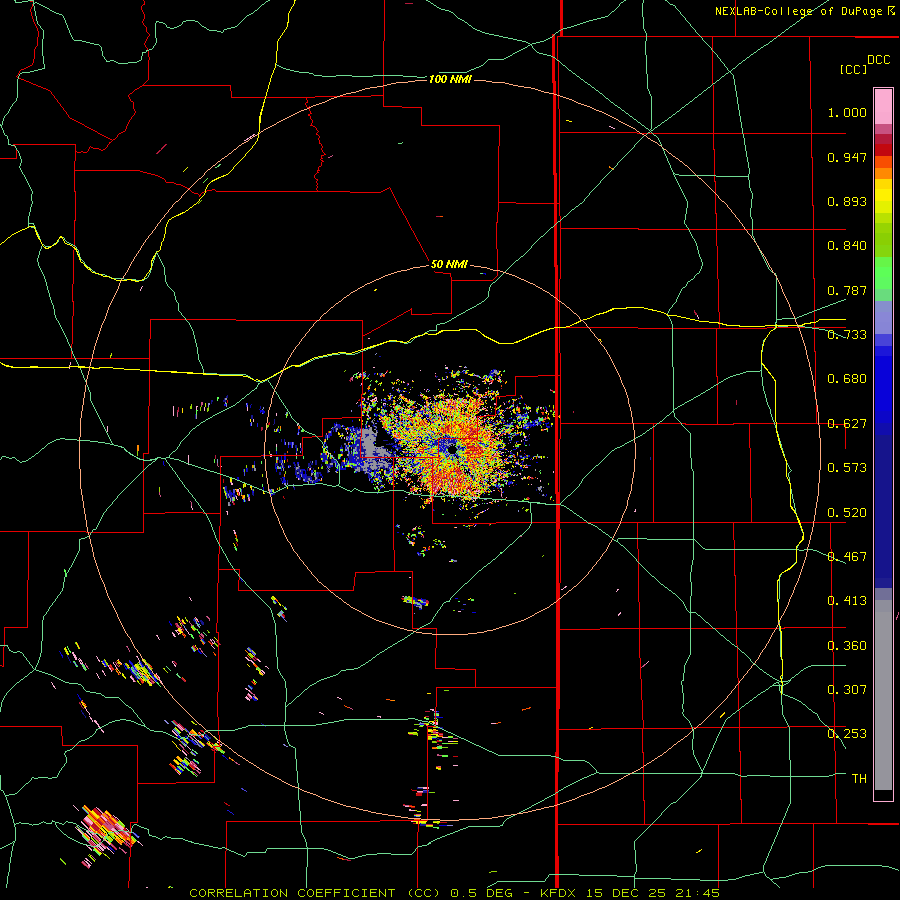Click the 0.947 color scale label
Image resolution: width=900 pixels, height=900 pixels.
[847, 157]
